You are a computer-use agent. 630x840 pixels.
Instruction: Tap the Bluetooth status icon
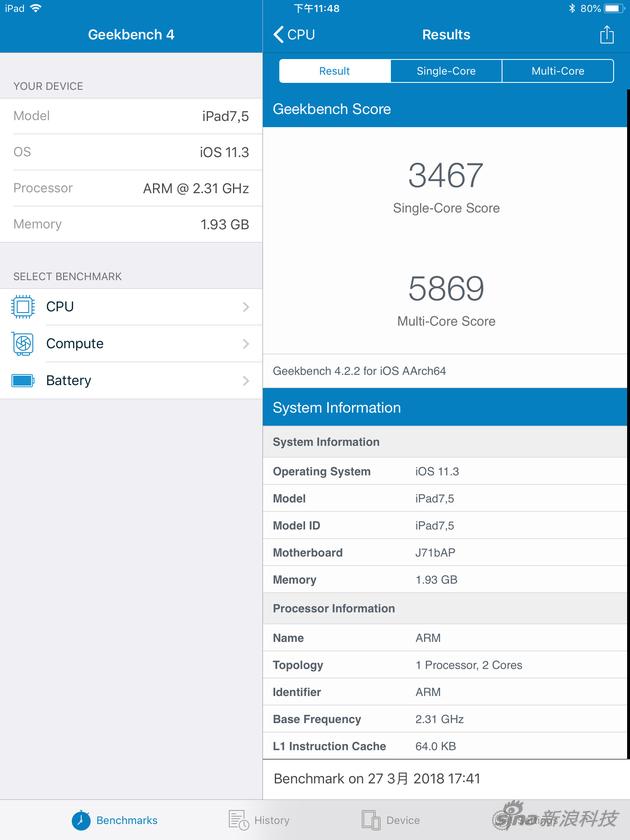[572, 8]
